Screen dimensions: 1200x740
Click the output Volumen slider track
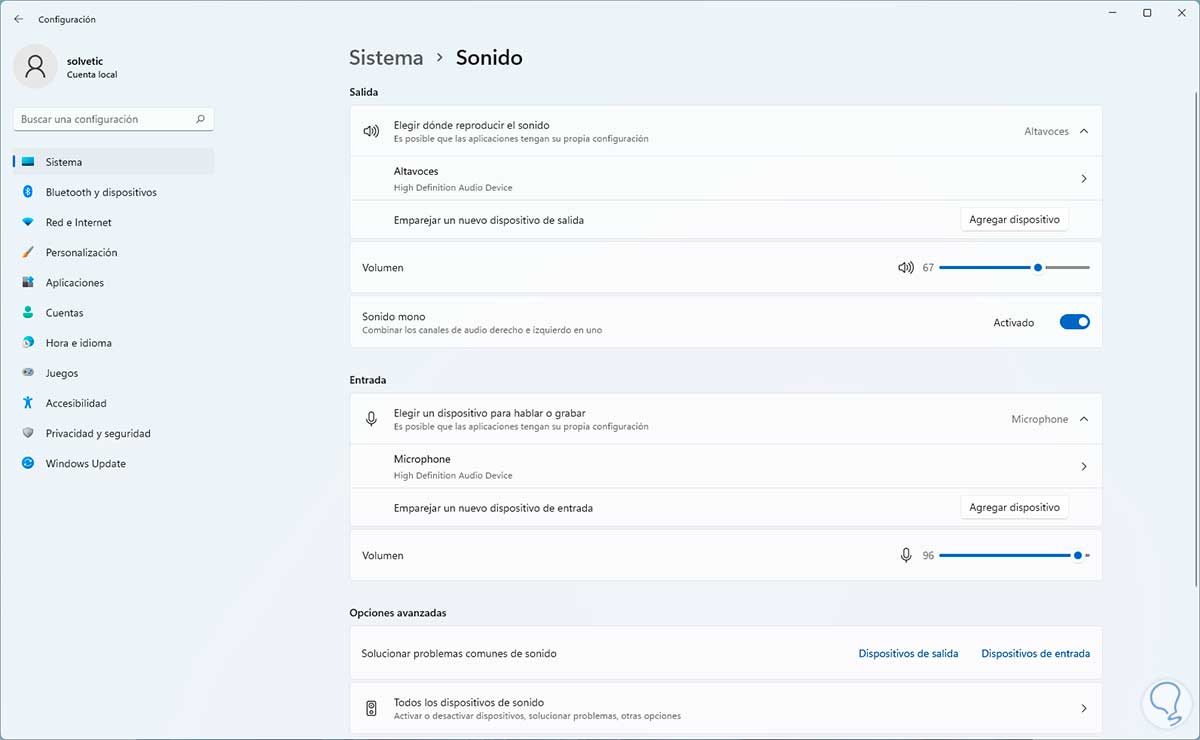pyautogui.click(x=985, y=268)
